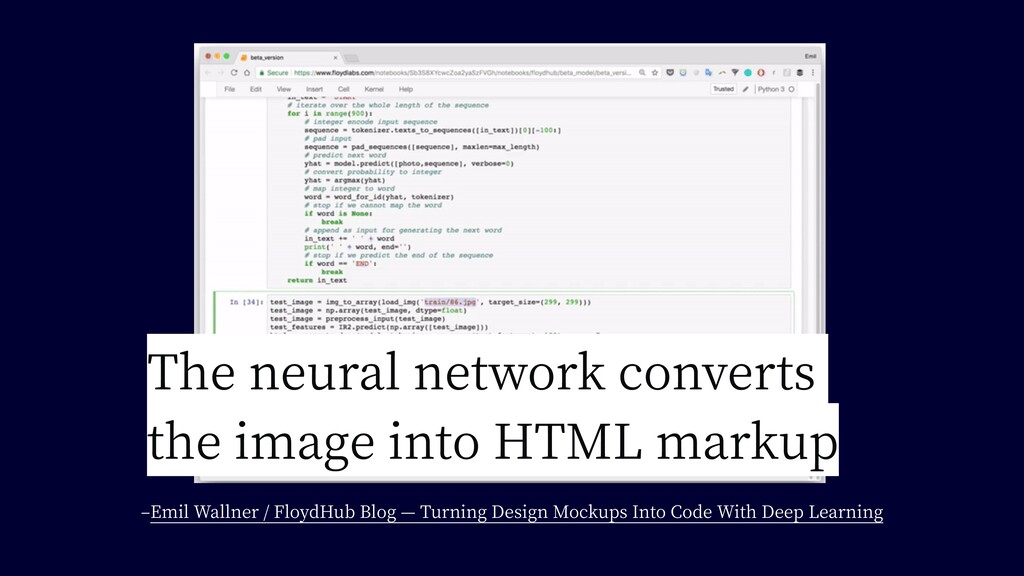Click the 'train/86.jpg' highlighted string
The image size is (1024, 576).
click(x=450, y=302)
